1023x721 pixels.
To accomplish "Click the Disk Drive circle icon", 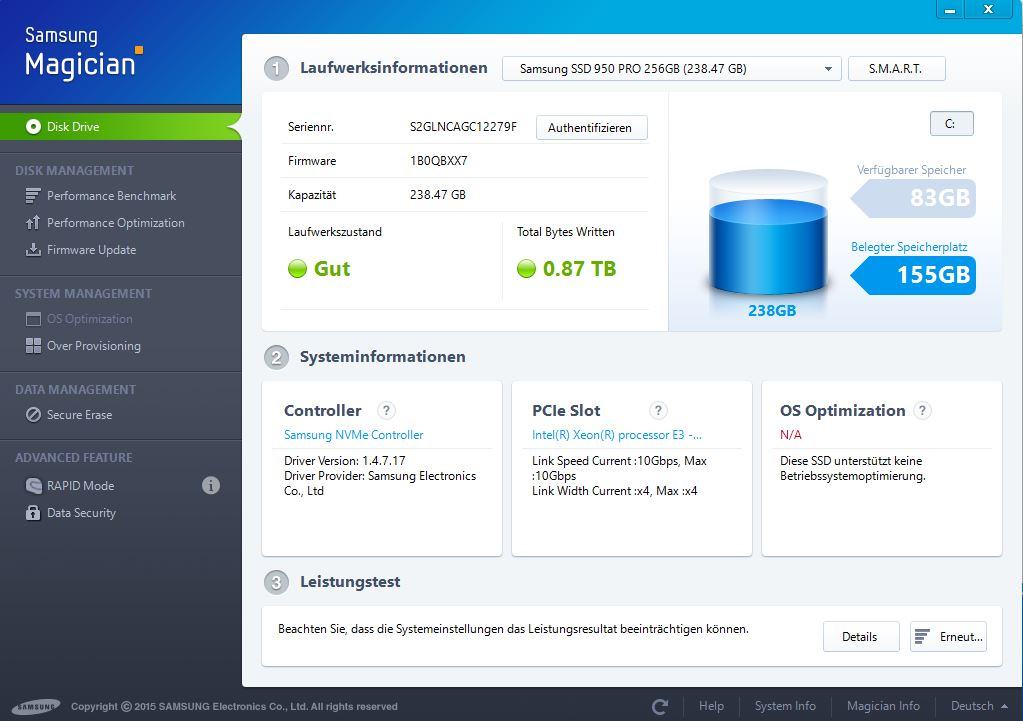I will click(33, 127).
